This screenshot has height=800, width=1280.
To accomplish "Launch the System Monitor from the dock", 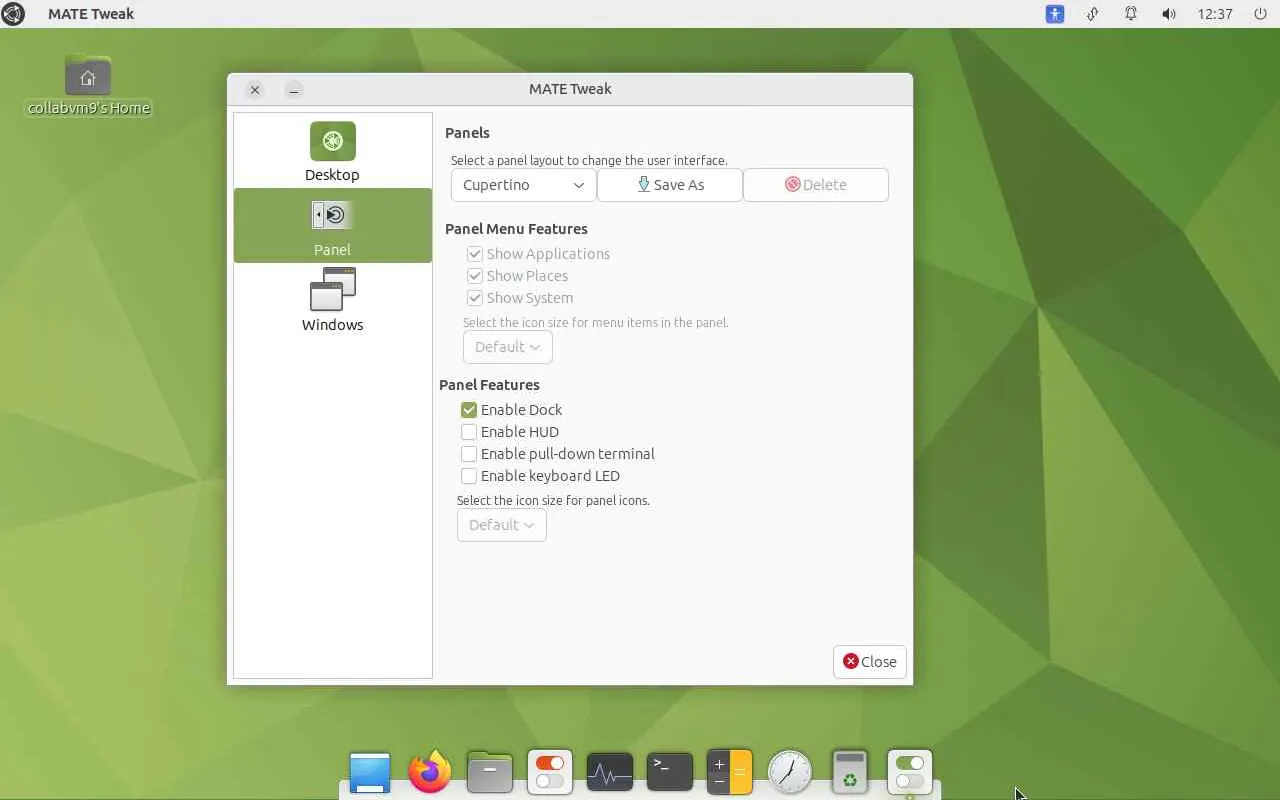I will [x=610, y=772].
